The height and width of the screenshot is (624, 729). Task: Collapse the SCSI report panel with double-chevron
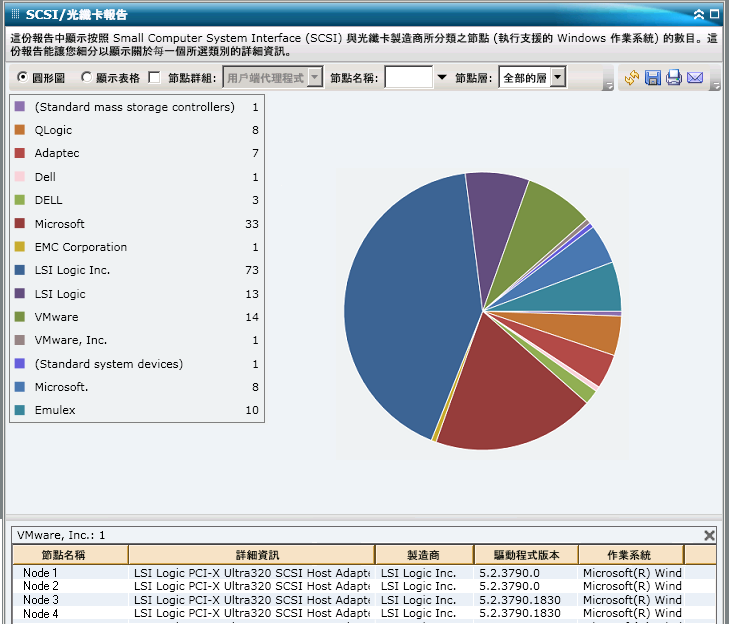(x=699, y=15)
